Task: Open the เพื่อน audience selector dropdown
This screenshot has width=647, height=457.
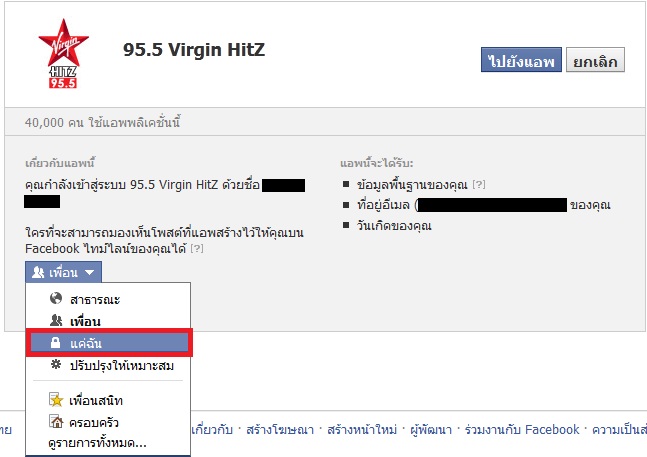Action: coord(63,272)
